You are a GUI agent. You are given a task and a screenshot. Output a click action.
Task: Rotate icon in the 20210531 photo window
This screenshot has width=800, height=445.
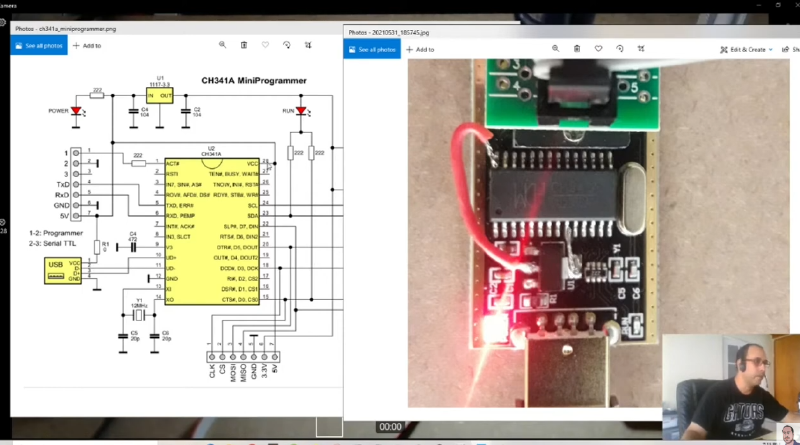pos(620,48)
